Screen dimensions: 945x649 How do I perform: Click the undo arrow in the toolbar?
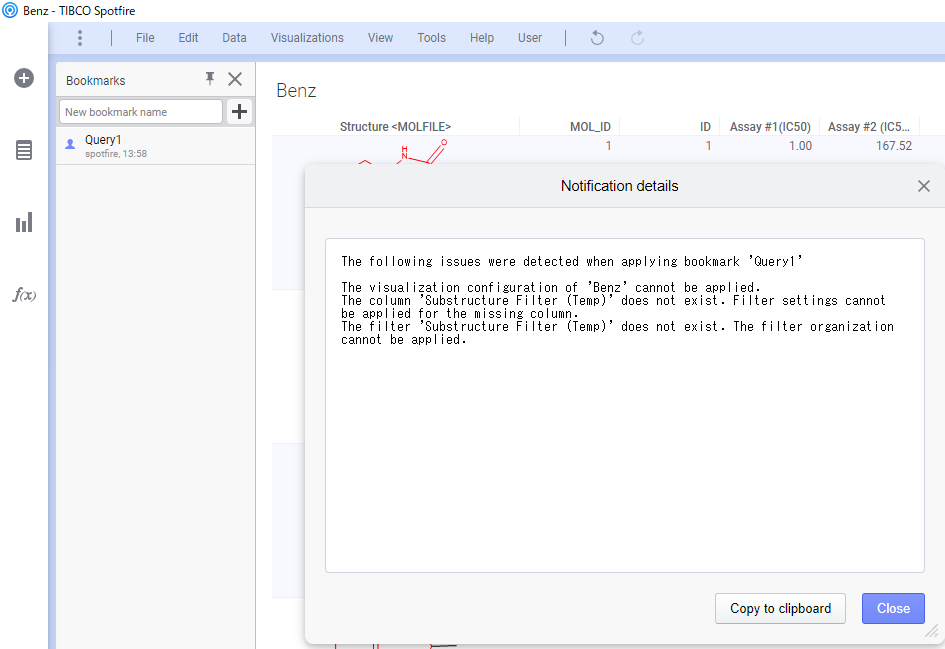pos(597,38)
